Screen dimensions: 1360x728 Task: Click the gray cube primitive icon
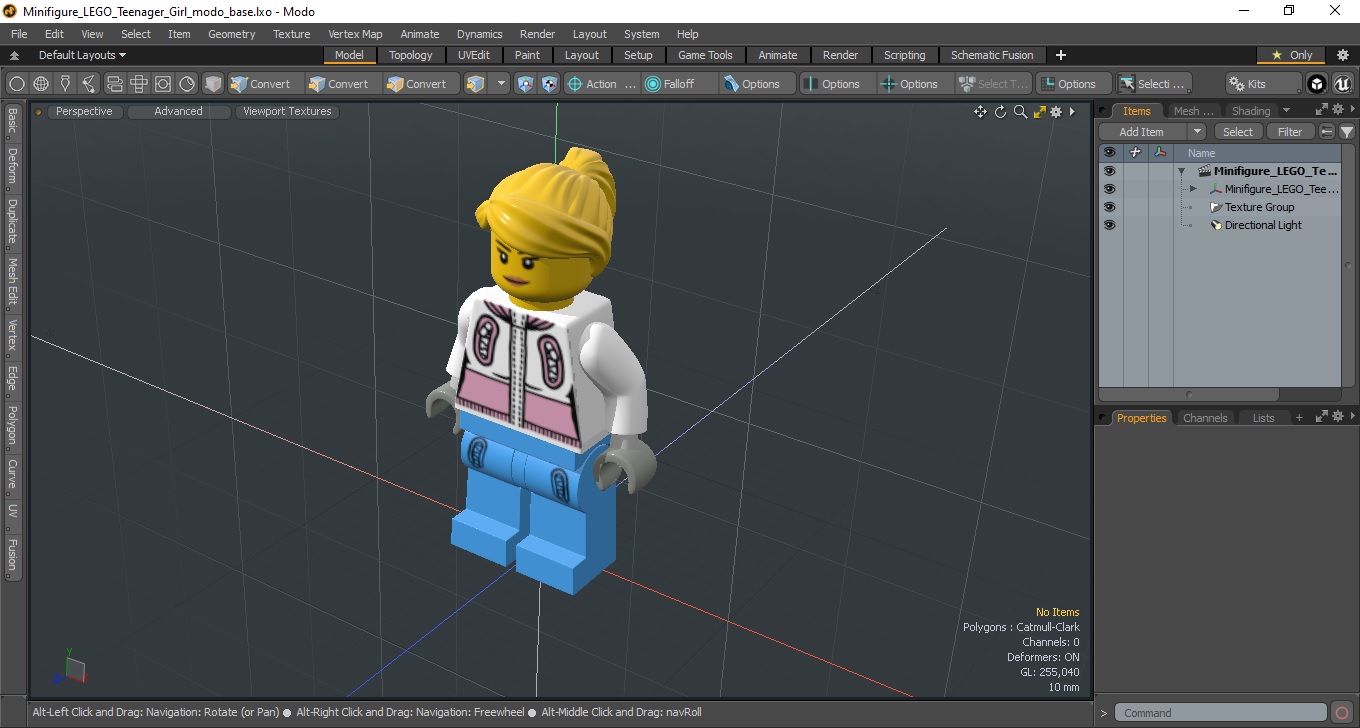point(213,84)
